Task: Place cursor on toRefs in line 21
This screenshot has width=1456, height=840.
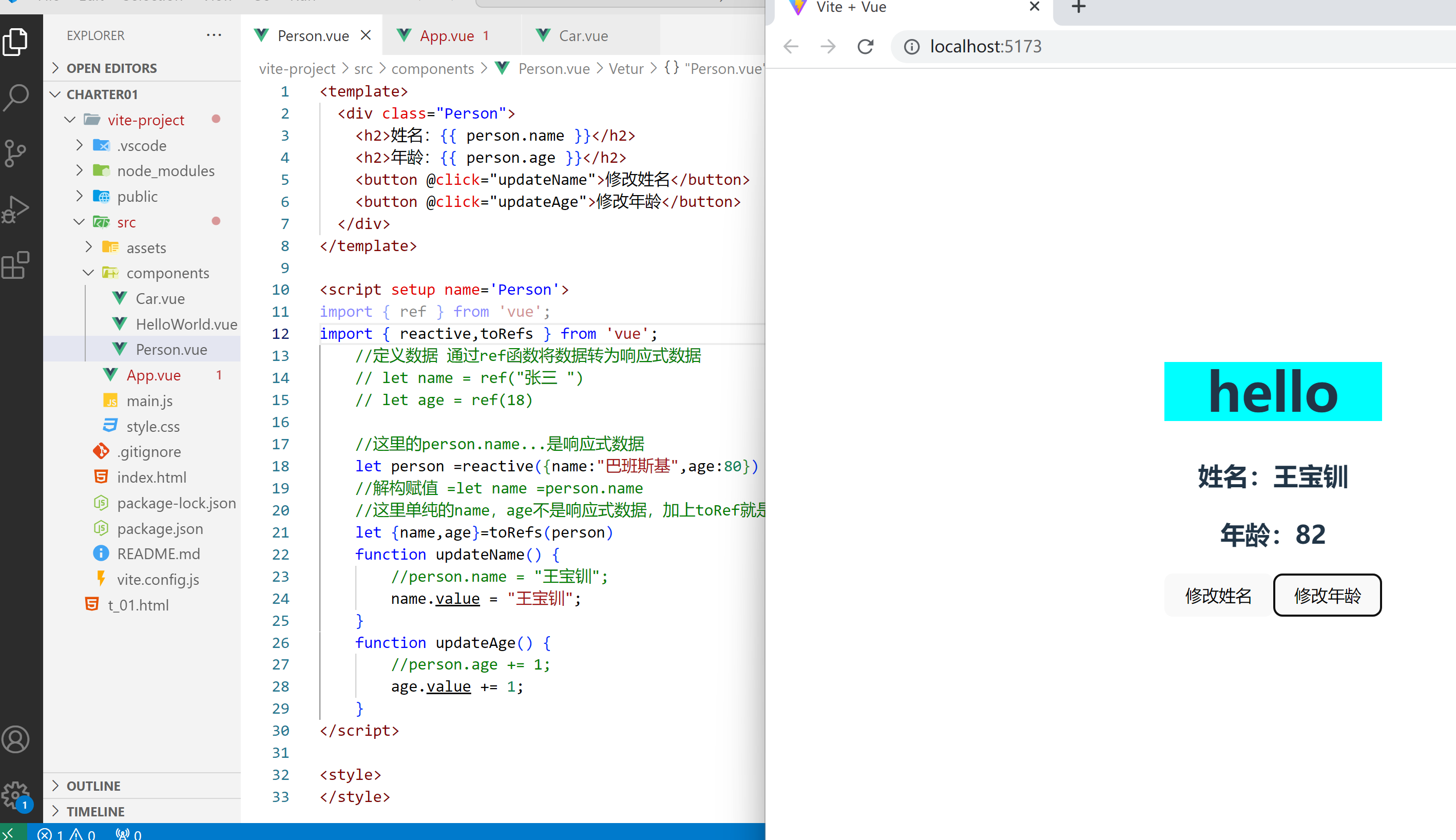Action: click(515, 532)
